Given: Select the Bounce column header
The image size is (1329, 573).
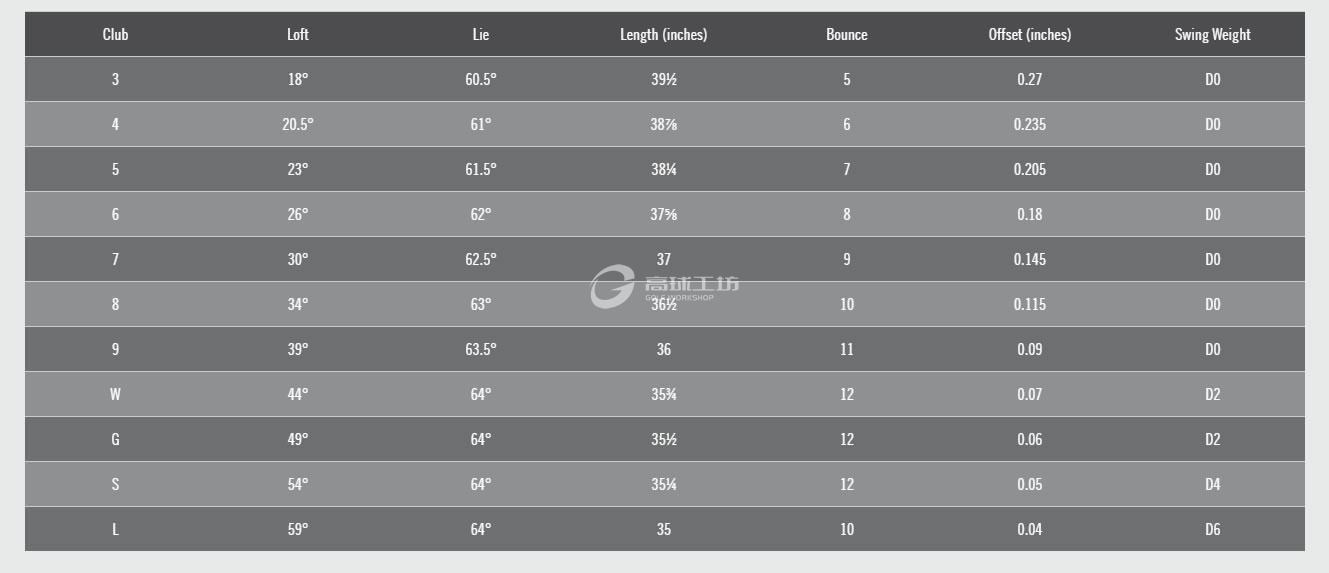Looking at the screenshot, I should pyautogui.click(x=847, y=34).
